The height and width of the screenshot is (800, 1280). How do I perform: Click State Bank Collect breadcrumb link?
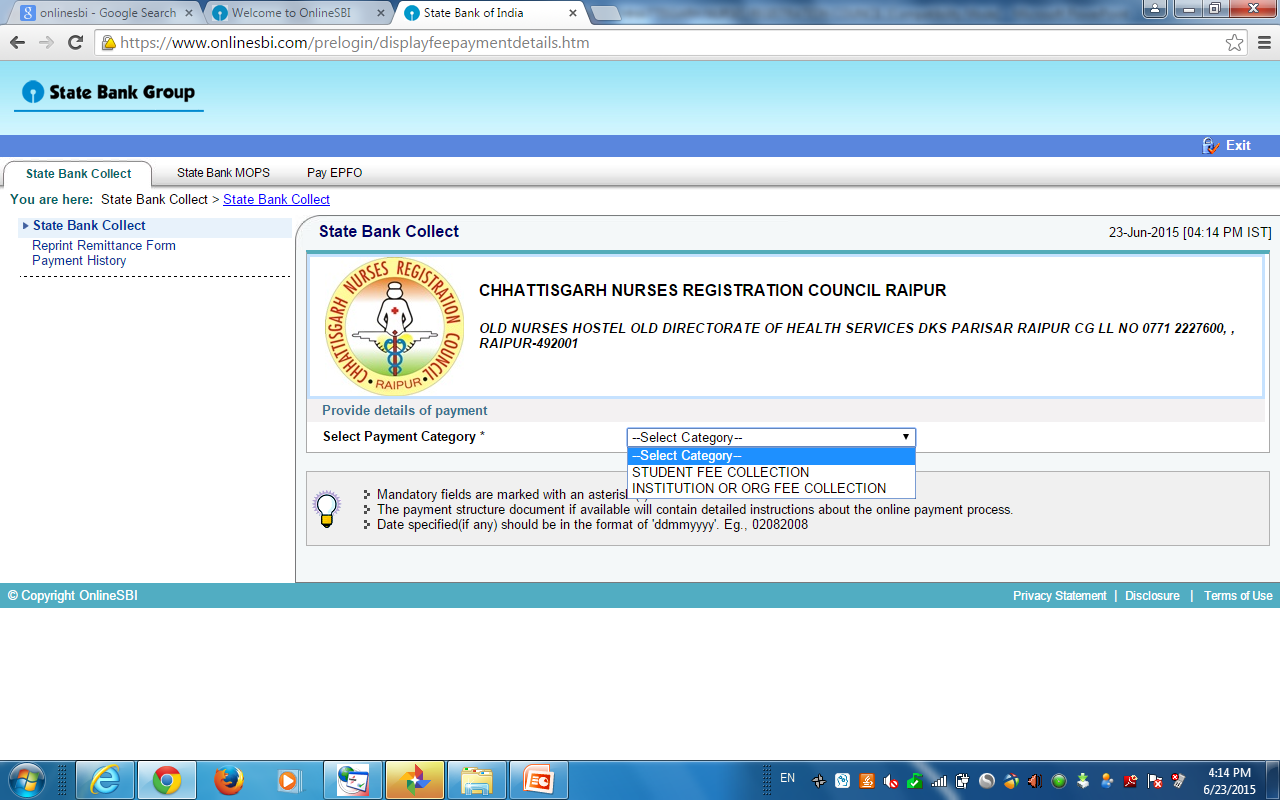coord(276,199)
